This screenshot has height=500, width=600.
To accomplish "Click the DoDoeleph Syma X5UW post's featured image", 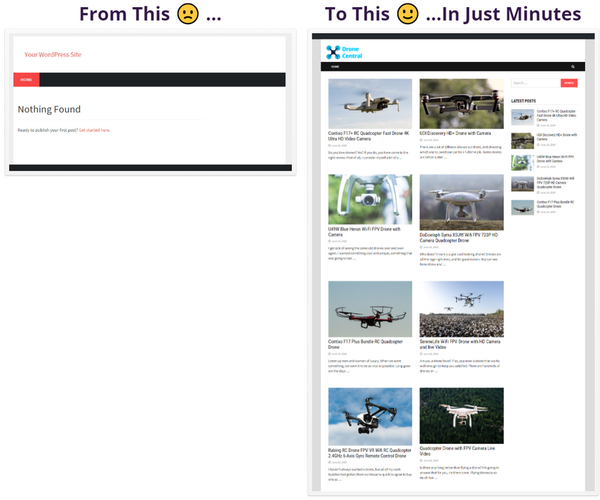I will coord(461,202).
